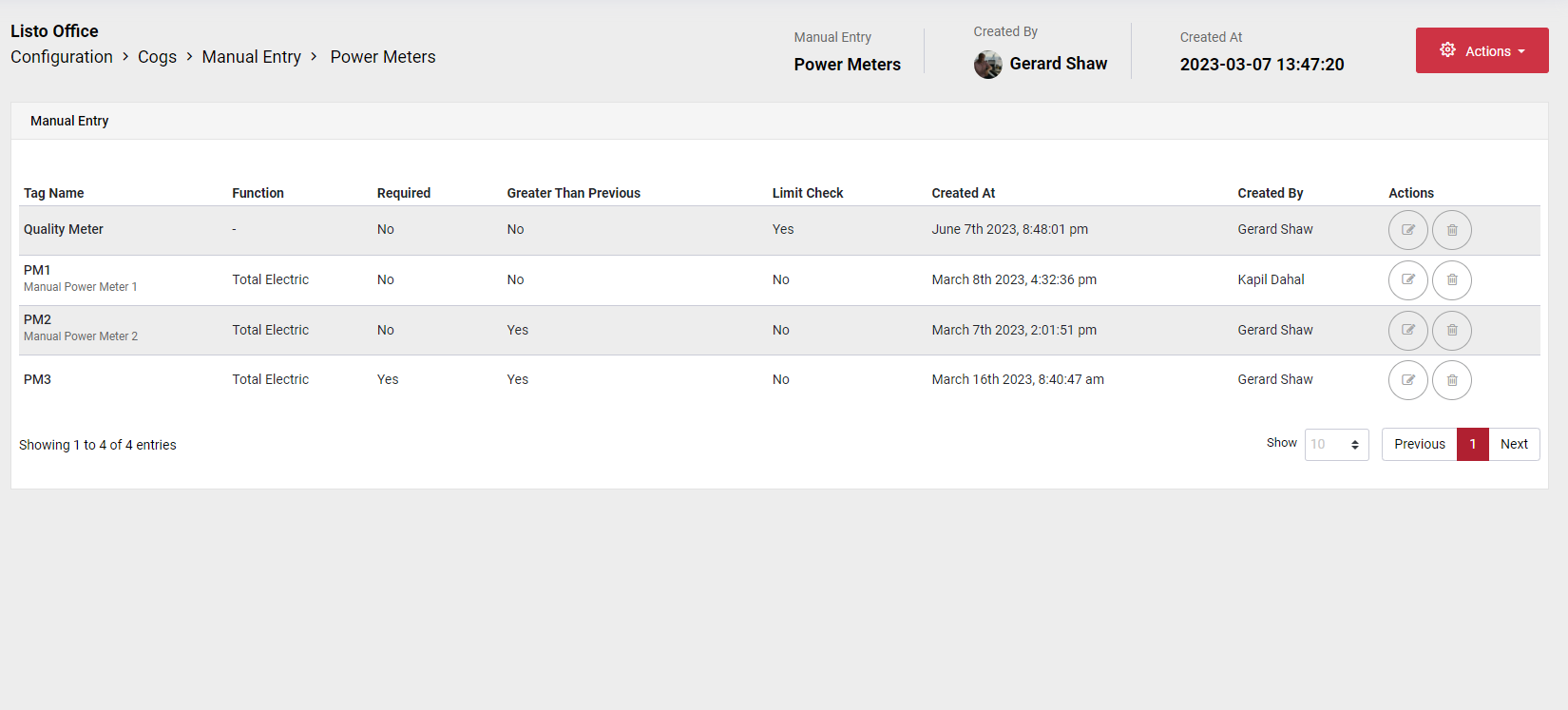Delete the Quality Meter entry

tap(1452, 230)
